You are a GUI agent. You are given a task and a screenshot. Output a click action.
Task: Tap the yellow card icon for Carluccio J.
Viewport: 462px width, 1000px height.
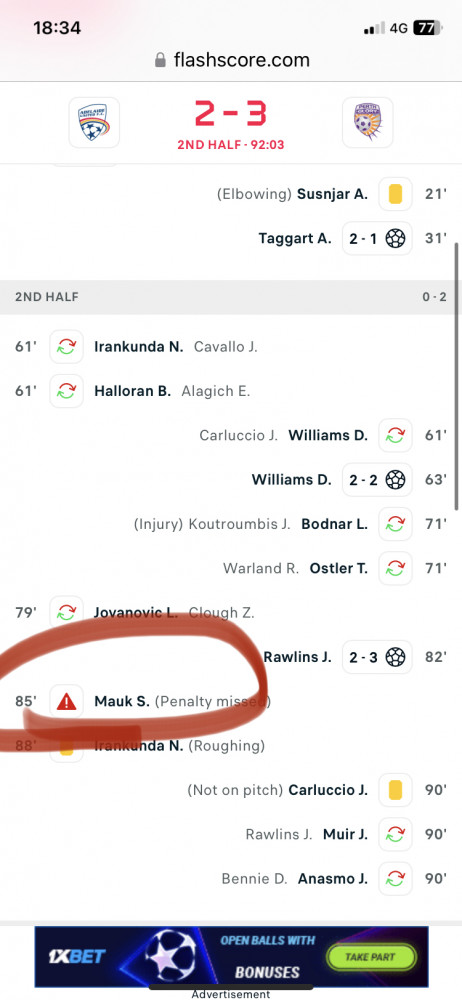395,790
